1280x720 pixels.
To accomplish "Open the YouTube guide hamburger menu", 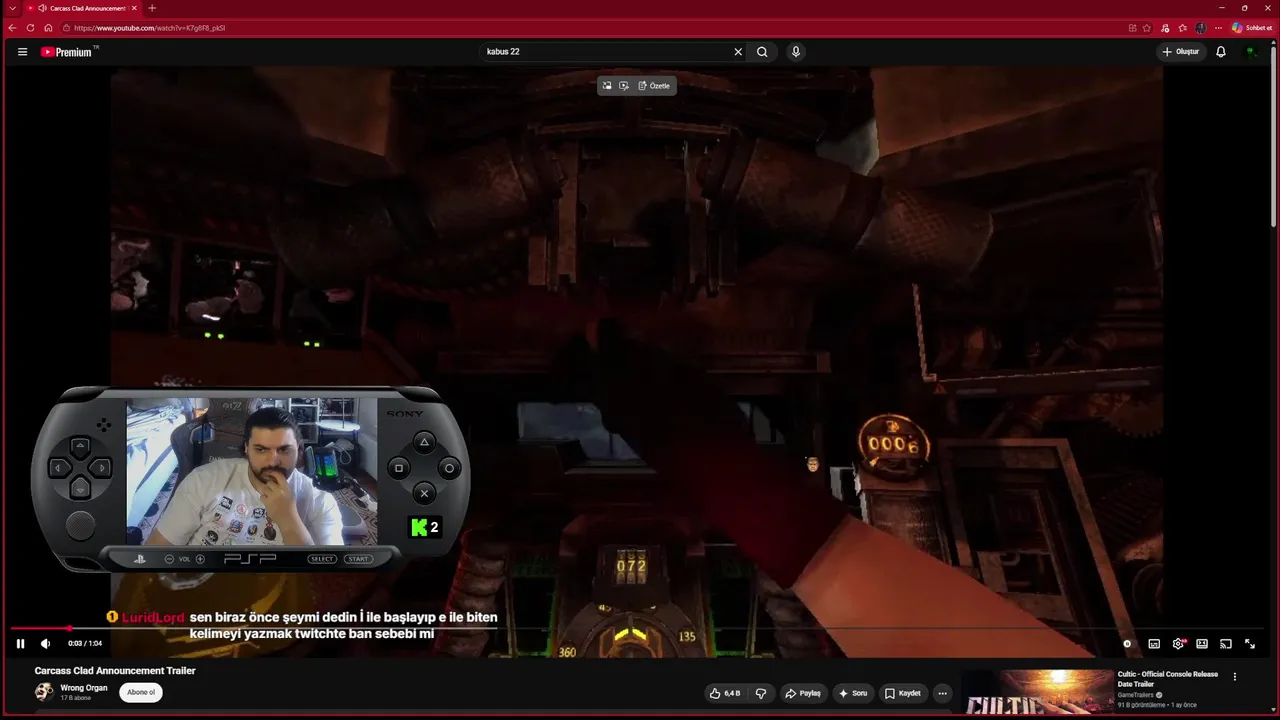I will click(22, 52).
